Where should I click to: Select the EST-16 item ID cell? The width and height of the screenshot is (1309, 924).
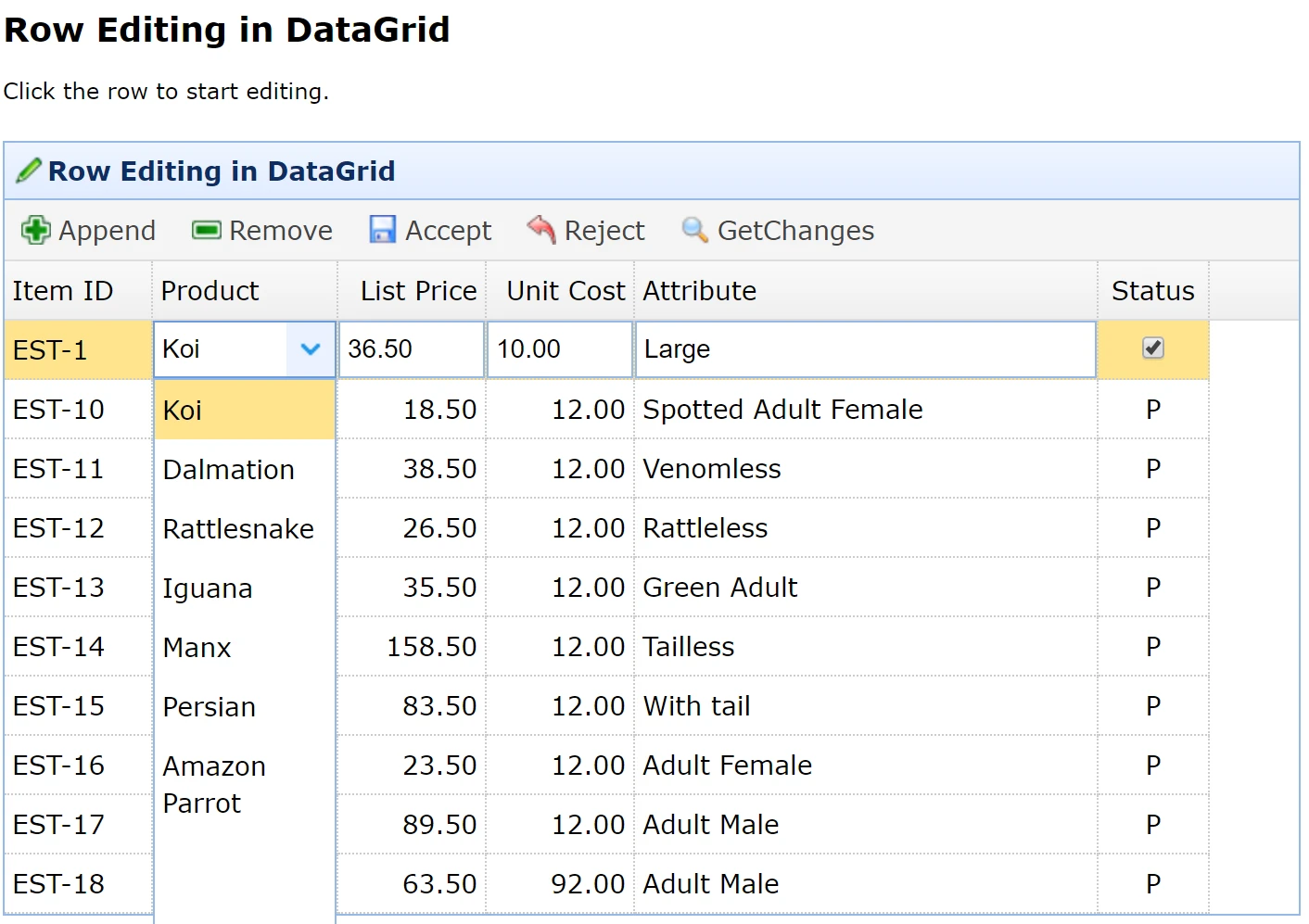click(x=78, y=765)
